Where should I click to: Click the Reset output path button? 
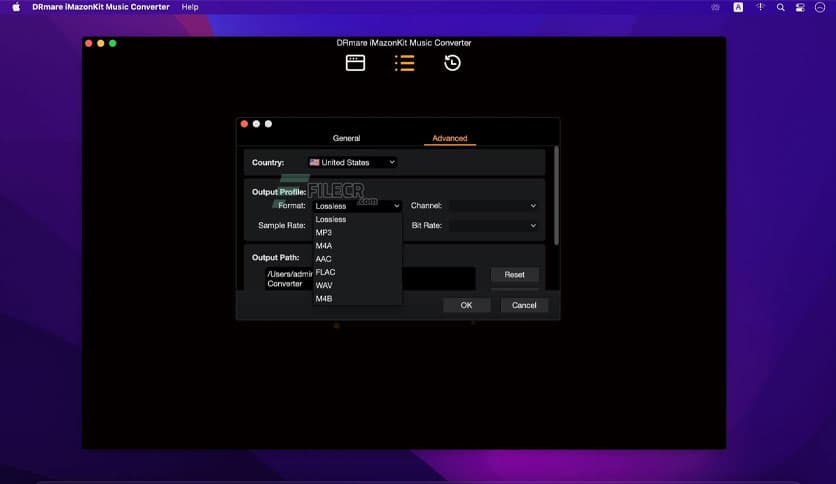coord(514,275)
